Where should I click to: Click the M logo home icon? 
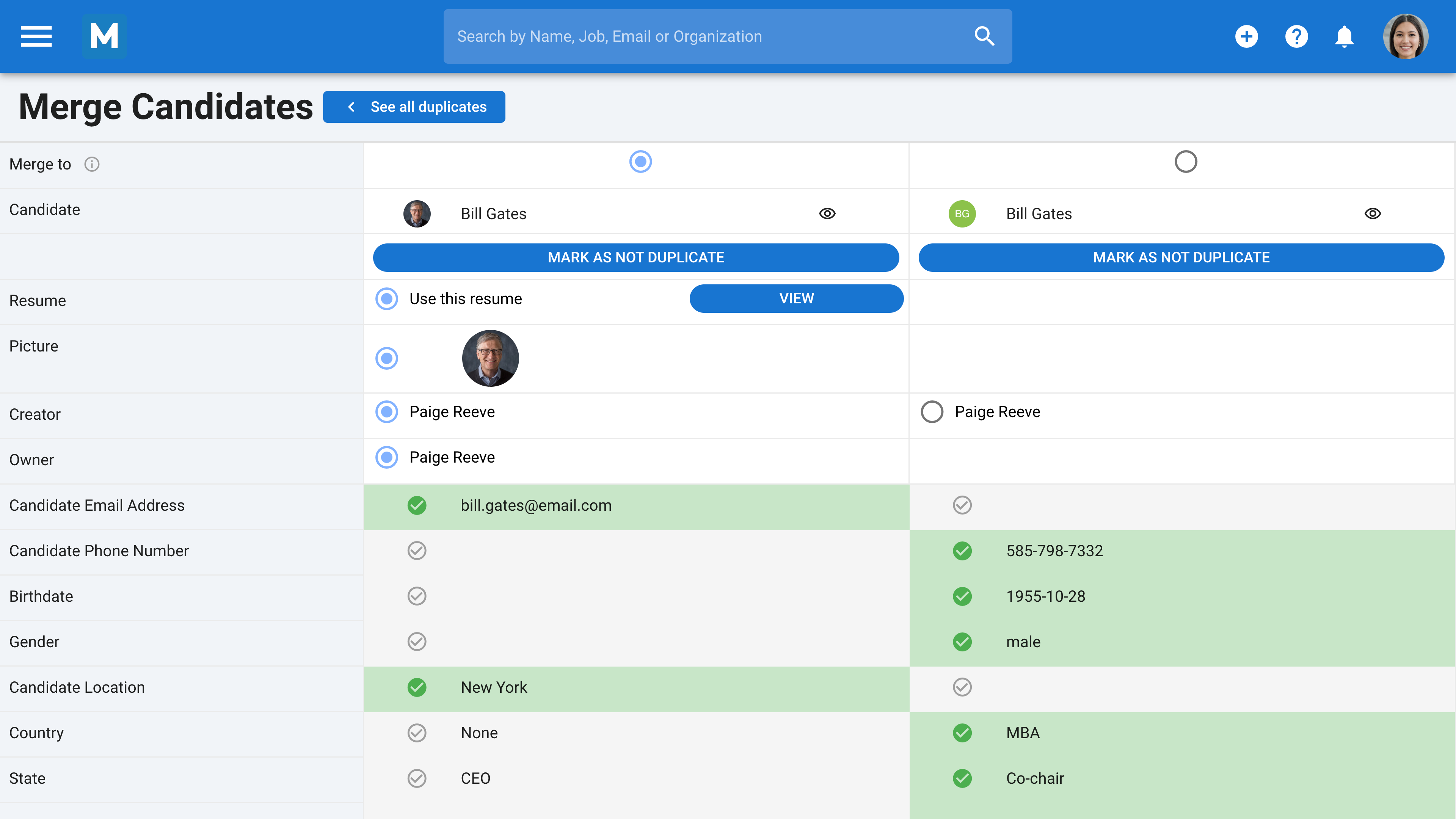(105, 36)
